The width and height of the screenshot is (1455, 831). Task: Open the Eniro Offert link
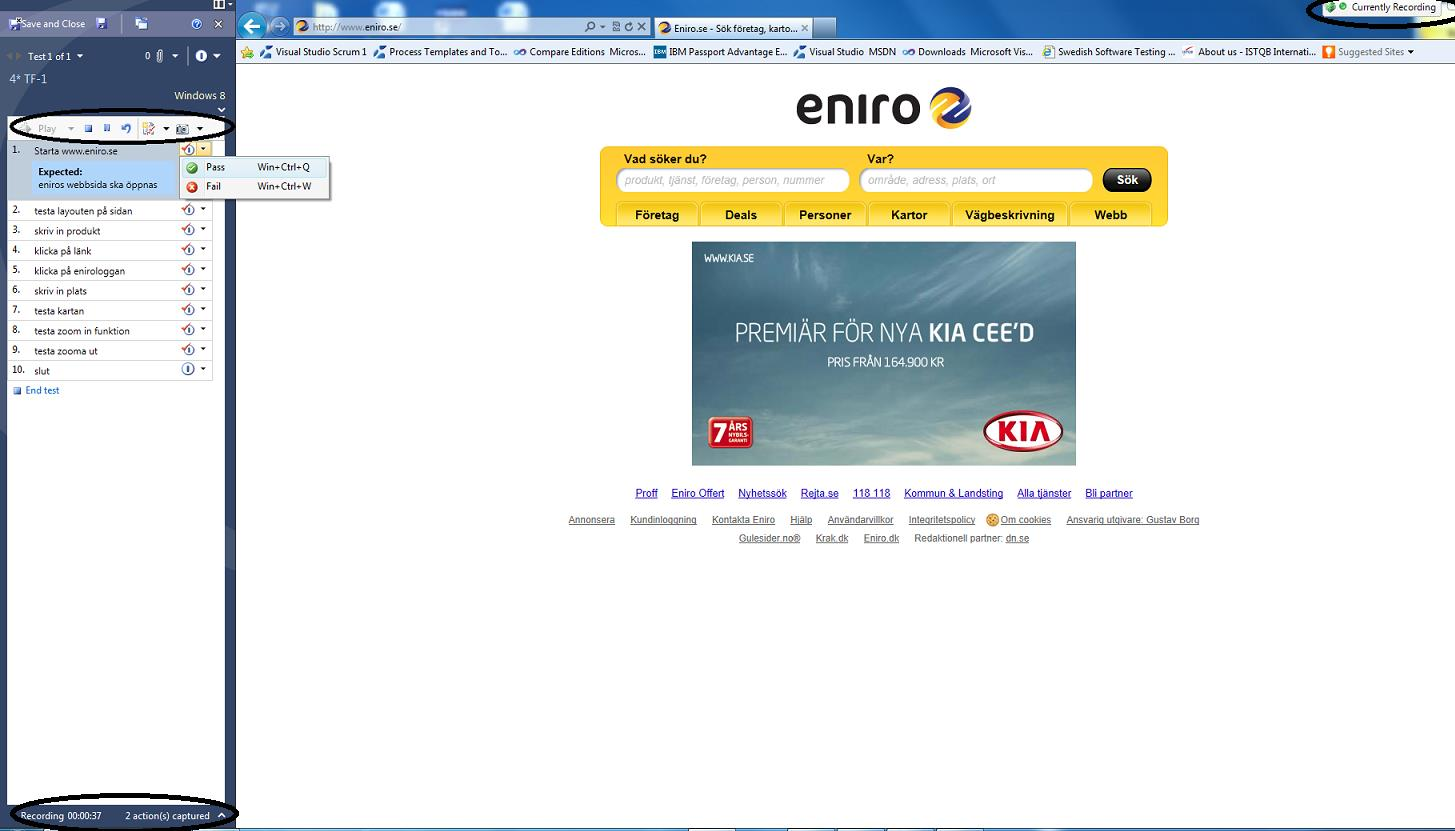coord(698,493)
